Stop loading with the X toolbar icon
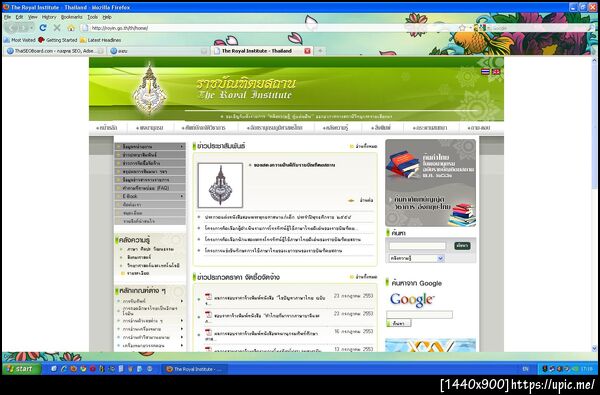This screenshot has height=395, width=600. coord(57,28)
